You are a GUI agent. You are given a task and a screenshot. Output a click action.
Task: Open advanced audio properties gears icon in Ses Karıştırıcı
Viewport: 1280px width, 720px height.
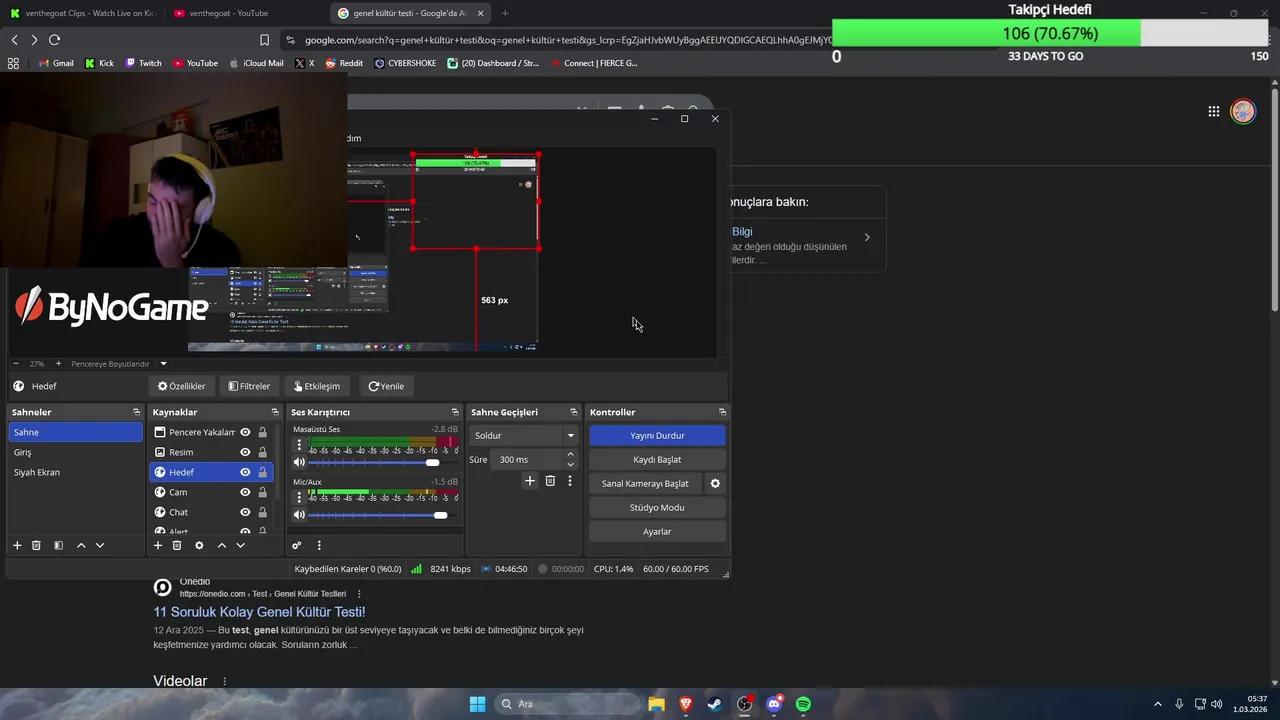coord(297,545)
